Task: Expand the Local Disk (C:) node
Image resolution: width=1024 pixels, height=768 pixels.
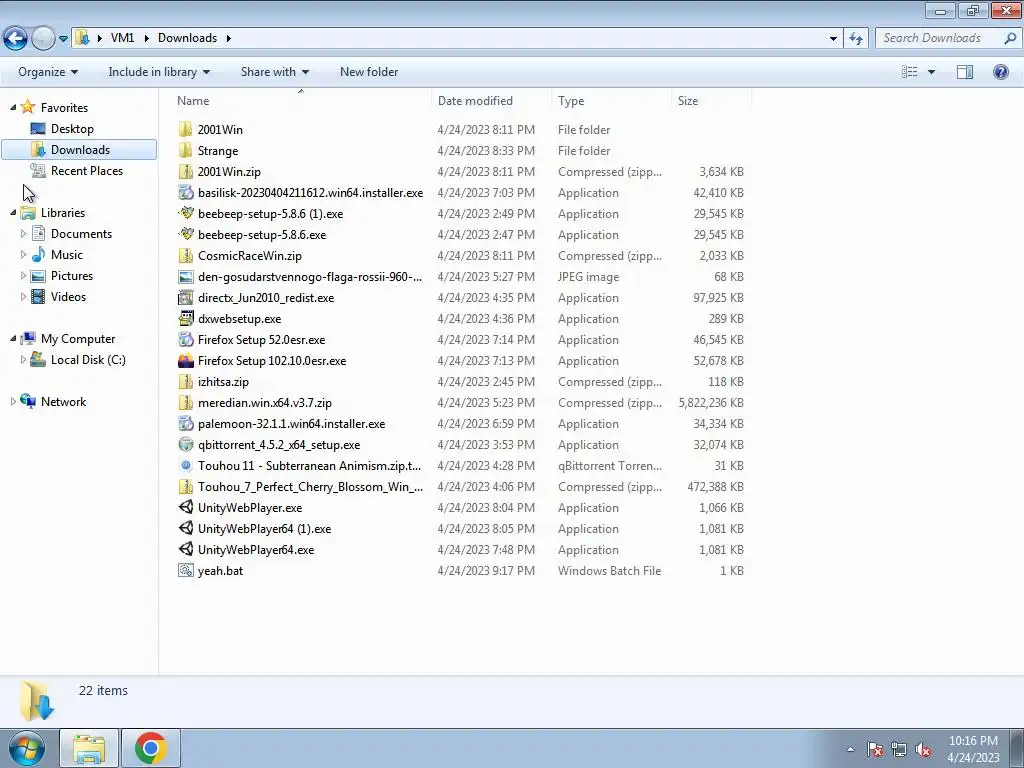Action: coord(23,360)
